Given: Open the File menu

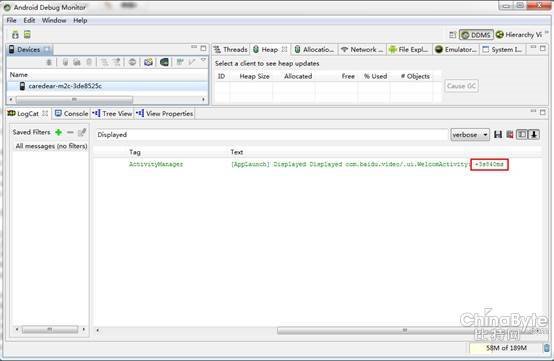Looking at the screenshot, I should point(11,20).
